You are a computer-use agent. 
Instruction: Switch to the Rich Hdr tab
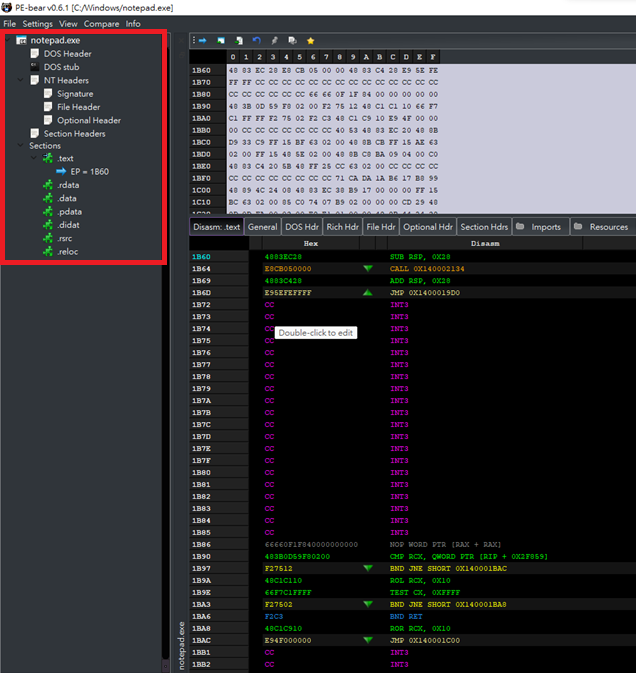[x=342, y=227]
